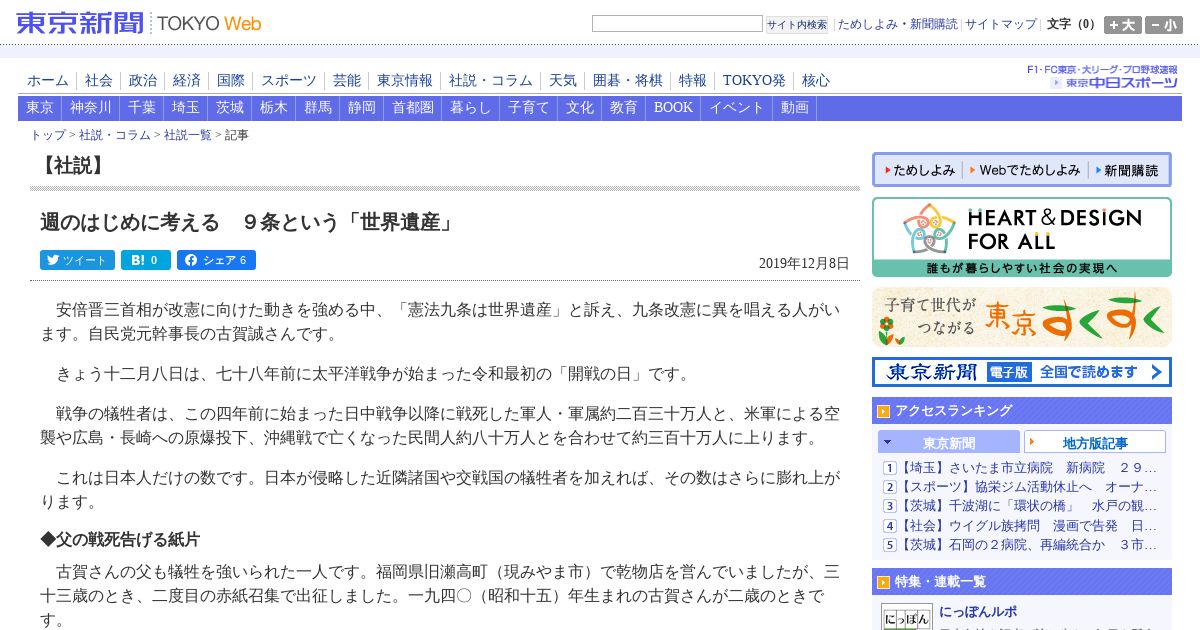Screen dimensions: 1200x630
Task: Select 教育 in the blue bar
Action: click(x=624, y=108)
